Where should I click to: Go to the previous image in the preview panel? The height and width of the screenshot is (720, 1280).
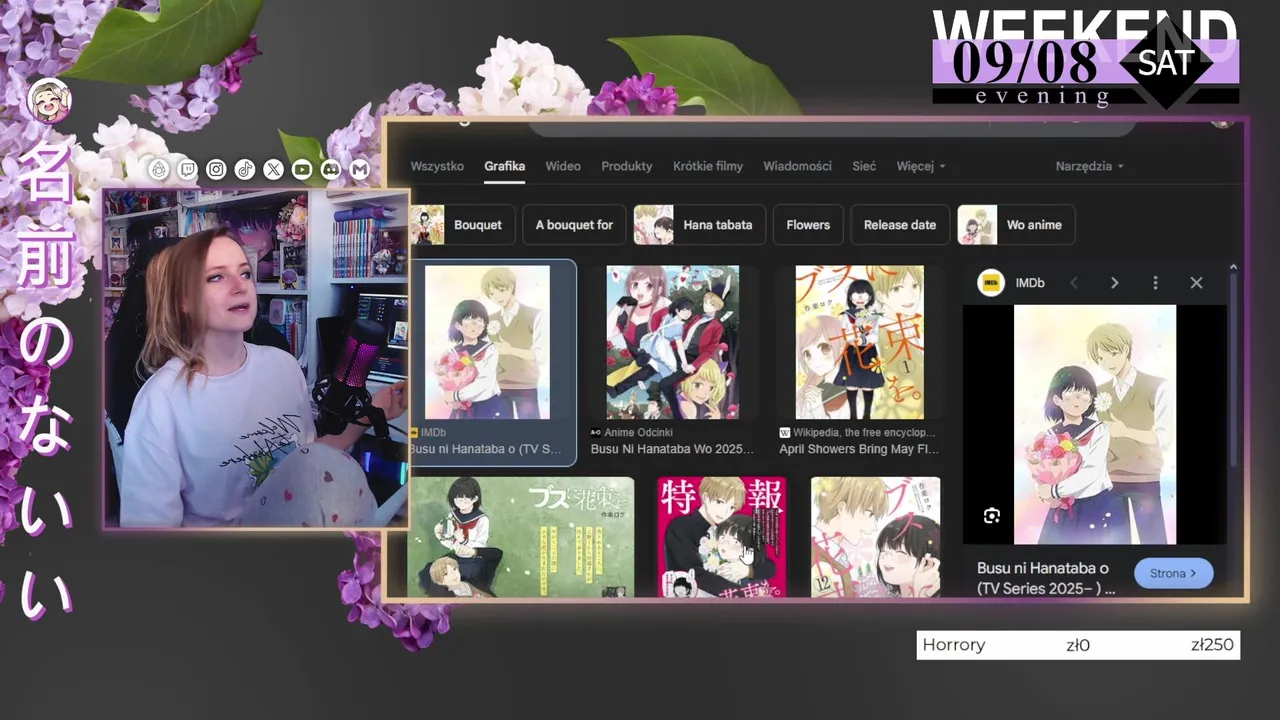point(1074,283)
